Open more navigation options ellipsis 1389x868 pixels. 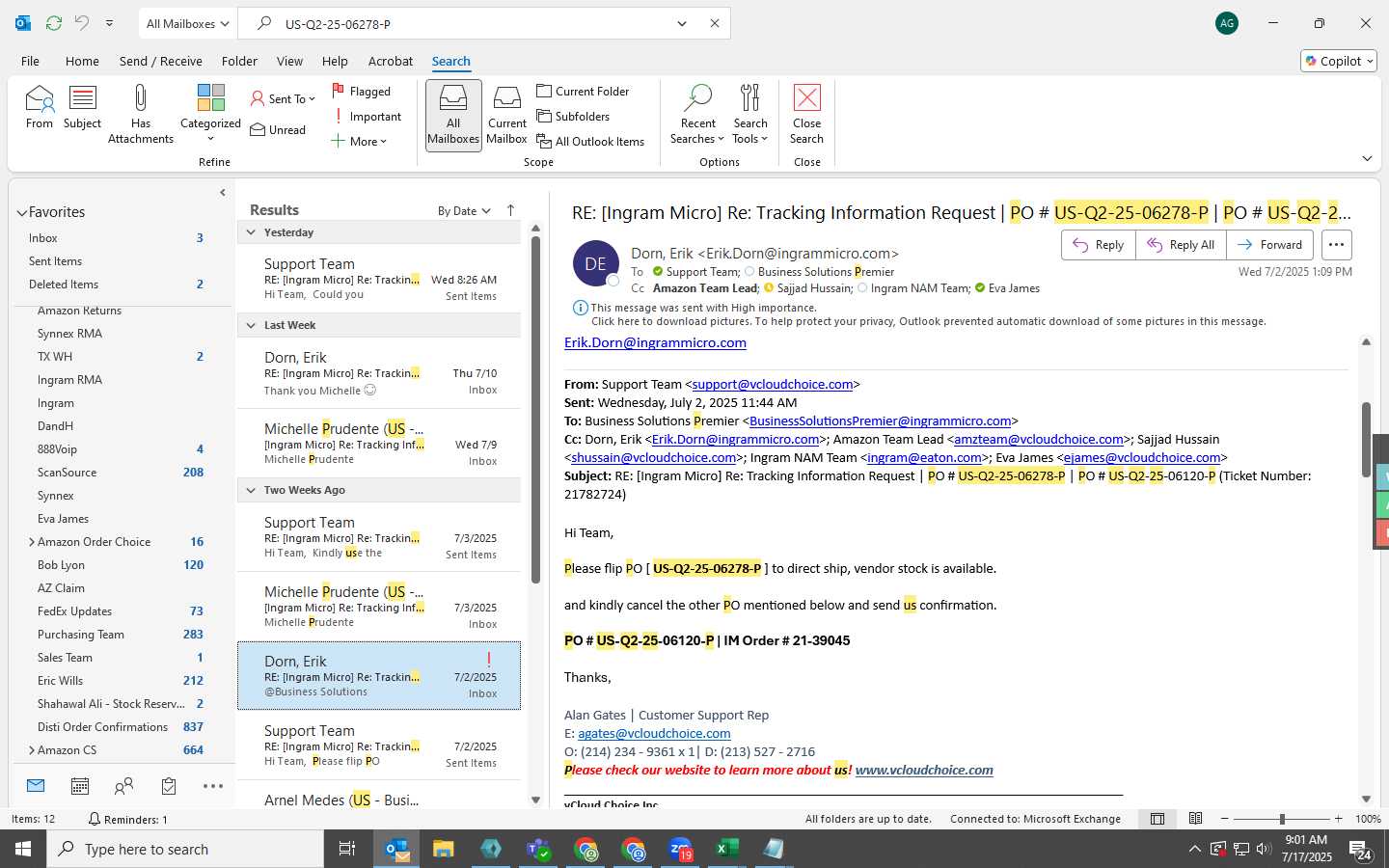point(213,786)
